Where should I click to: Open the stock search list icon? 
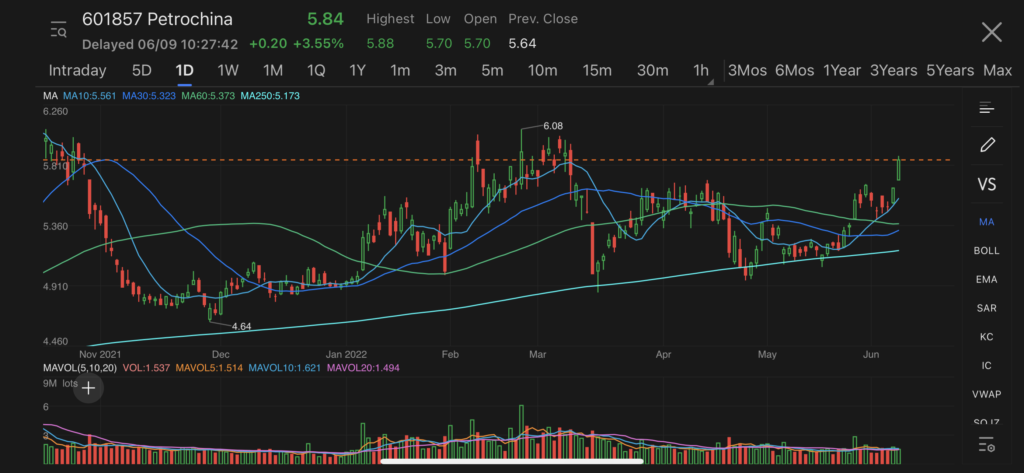tap(59, 30)
